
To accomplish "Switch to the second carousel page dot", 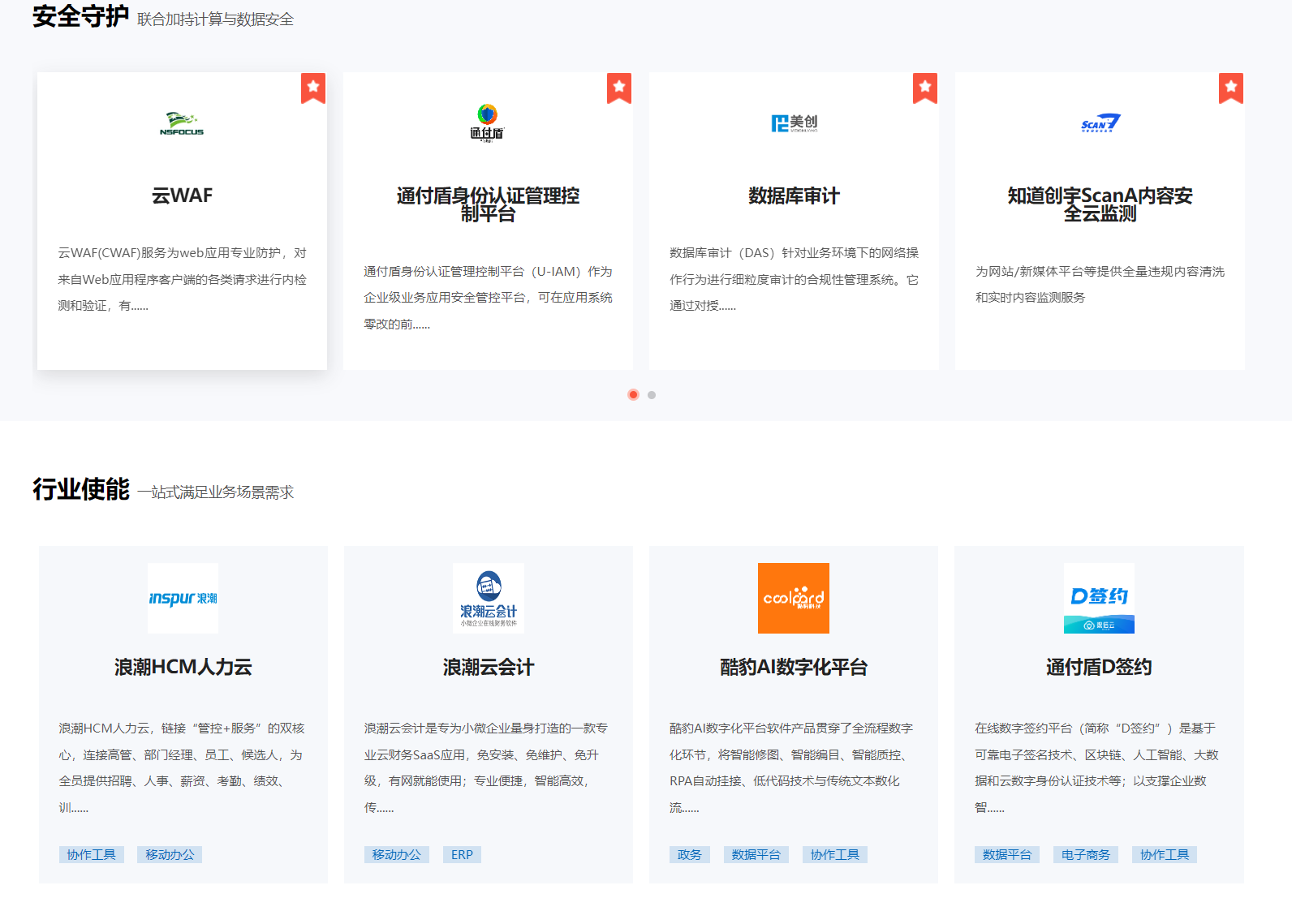I will (x=652, y=395).
